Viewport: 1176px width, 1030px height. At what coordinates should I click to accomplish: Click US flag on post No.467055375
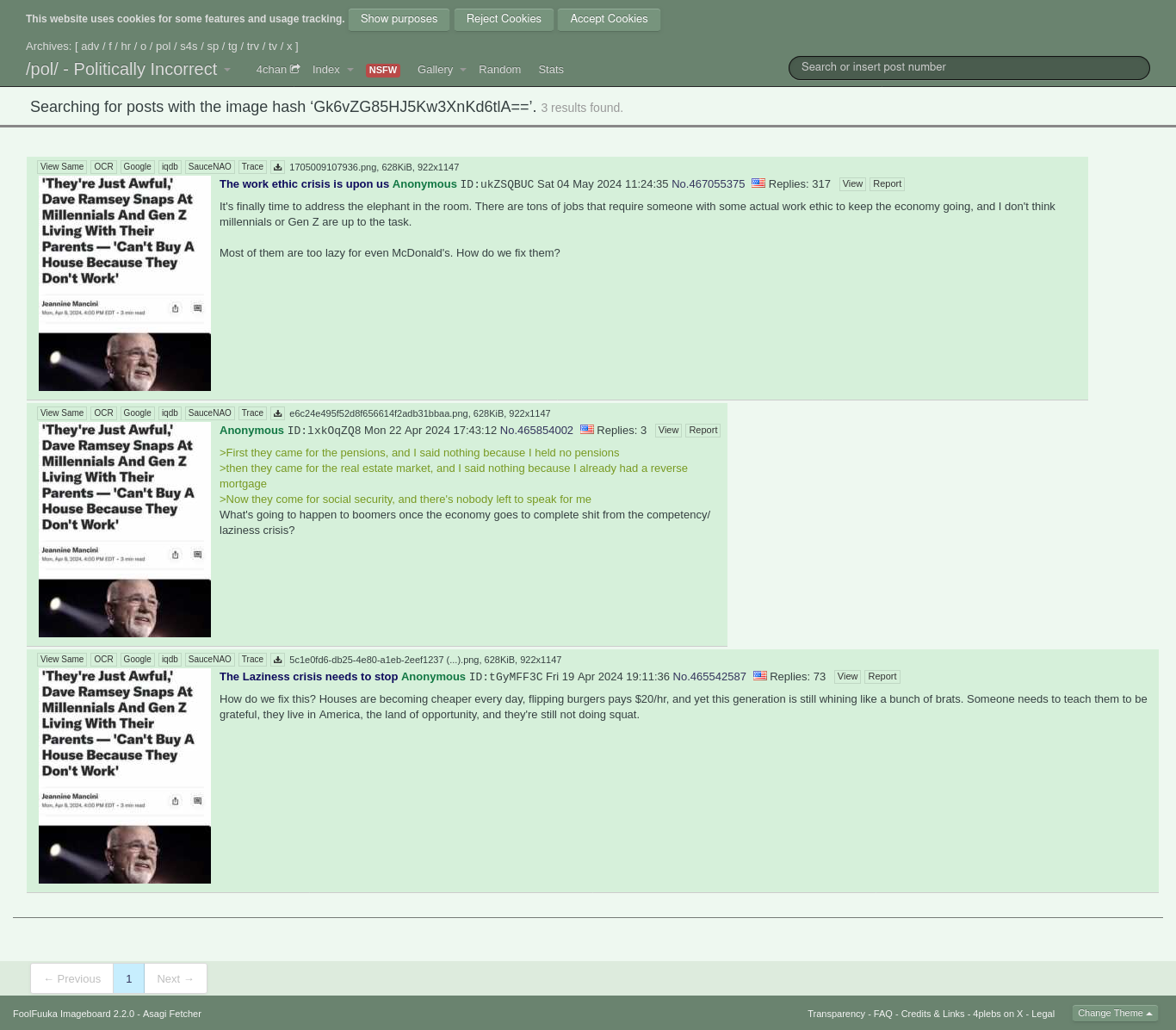[x=758, y=183]
